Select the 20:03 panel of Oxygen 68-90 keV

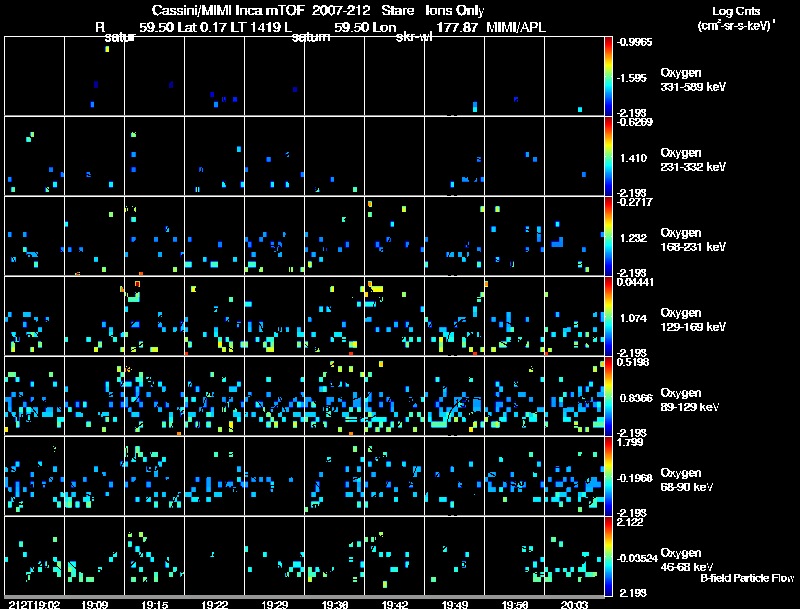[574, 476]
